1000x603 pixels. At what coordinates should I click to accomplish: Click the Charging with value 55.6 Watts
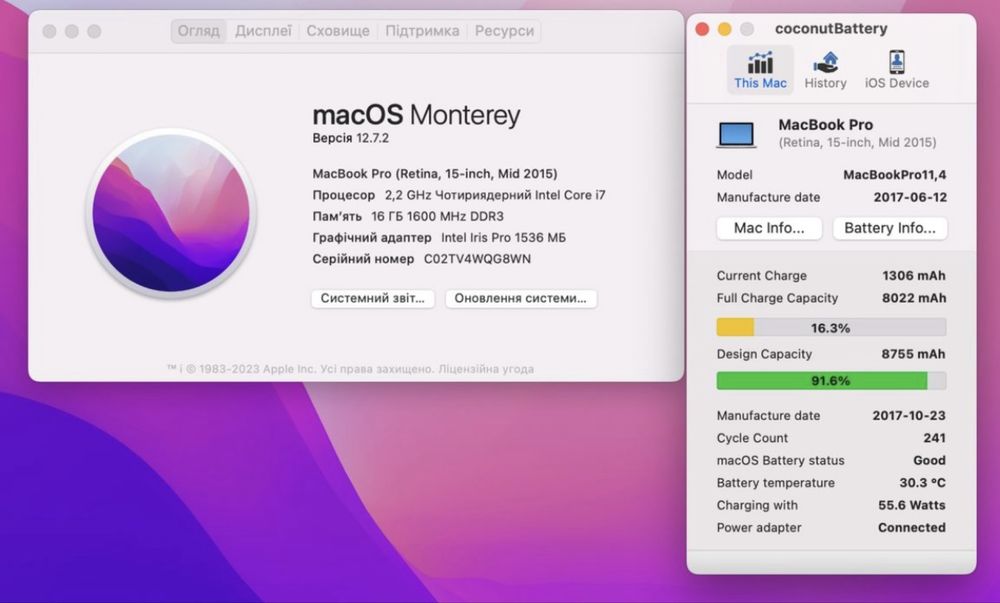[912, 505]
